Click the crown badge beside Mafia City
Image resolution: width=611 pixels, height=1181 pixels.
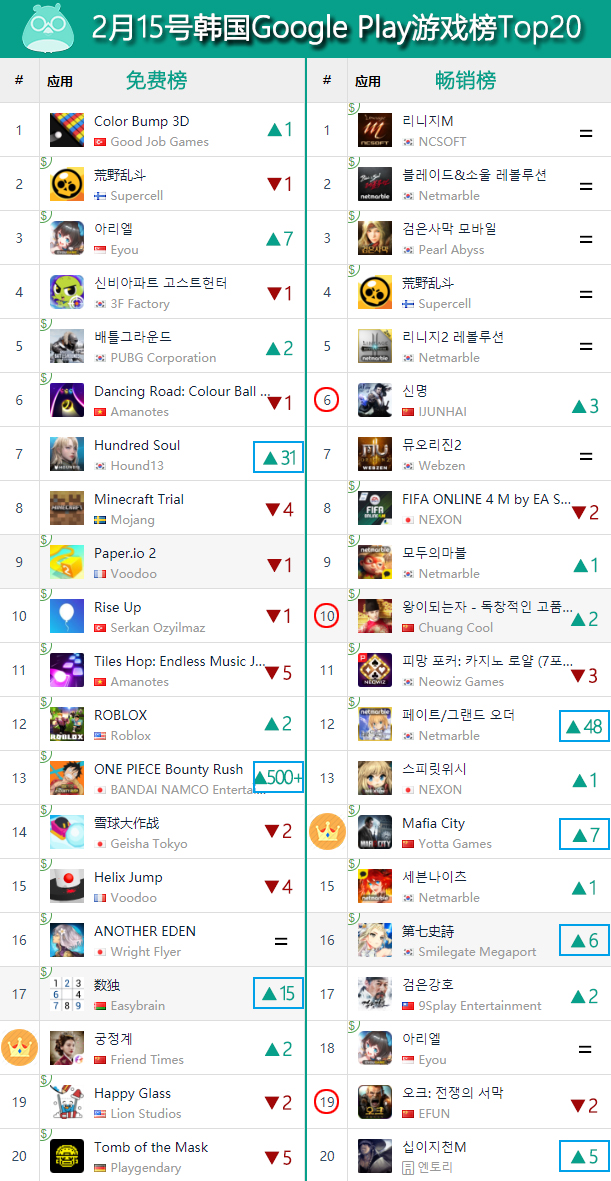tap(327, 832)
